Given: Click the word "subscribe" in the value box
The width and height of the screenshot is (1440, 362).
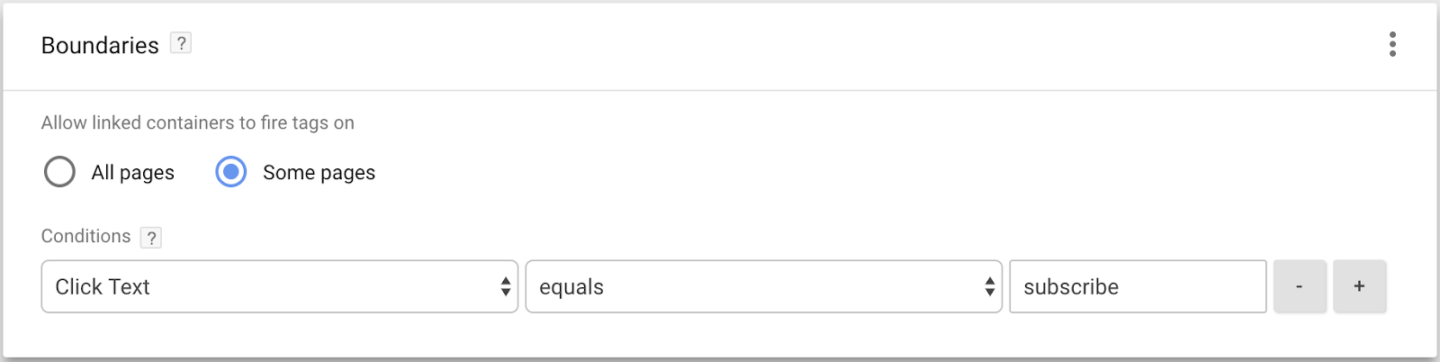Looking at the screenshot, I should [1071, 287].
